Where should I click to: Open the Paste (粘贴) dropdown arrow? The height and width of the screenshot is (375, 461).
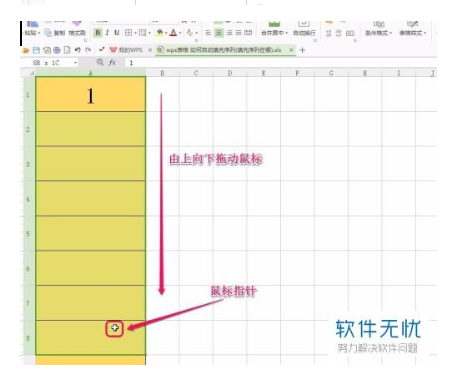coord(39,33)
